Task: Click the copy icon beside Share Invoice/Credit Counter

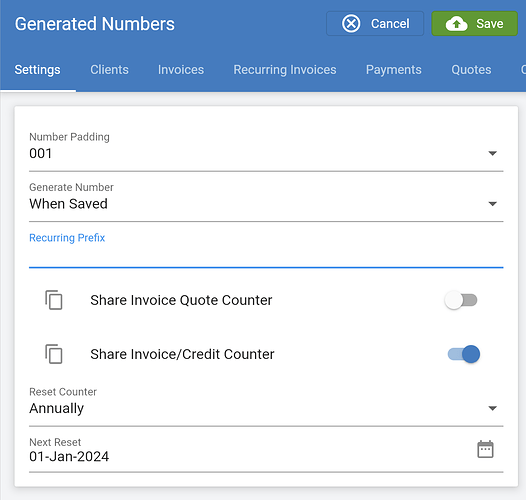Action: (54, 354)
